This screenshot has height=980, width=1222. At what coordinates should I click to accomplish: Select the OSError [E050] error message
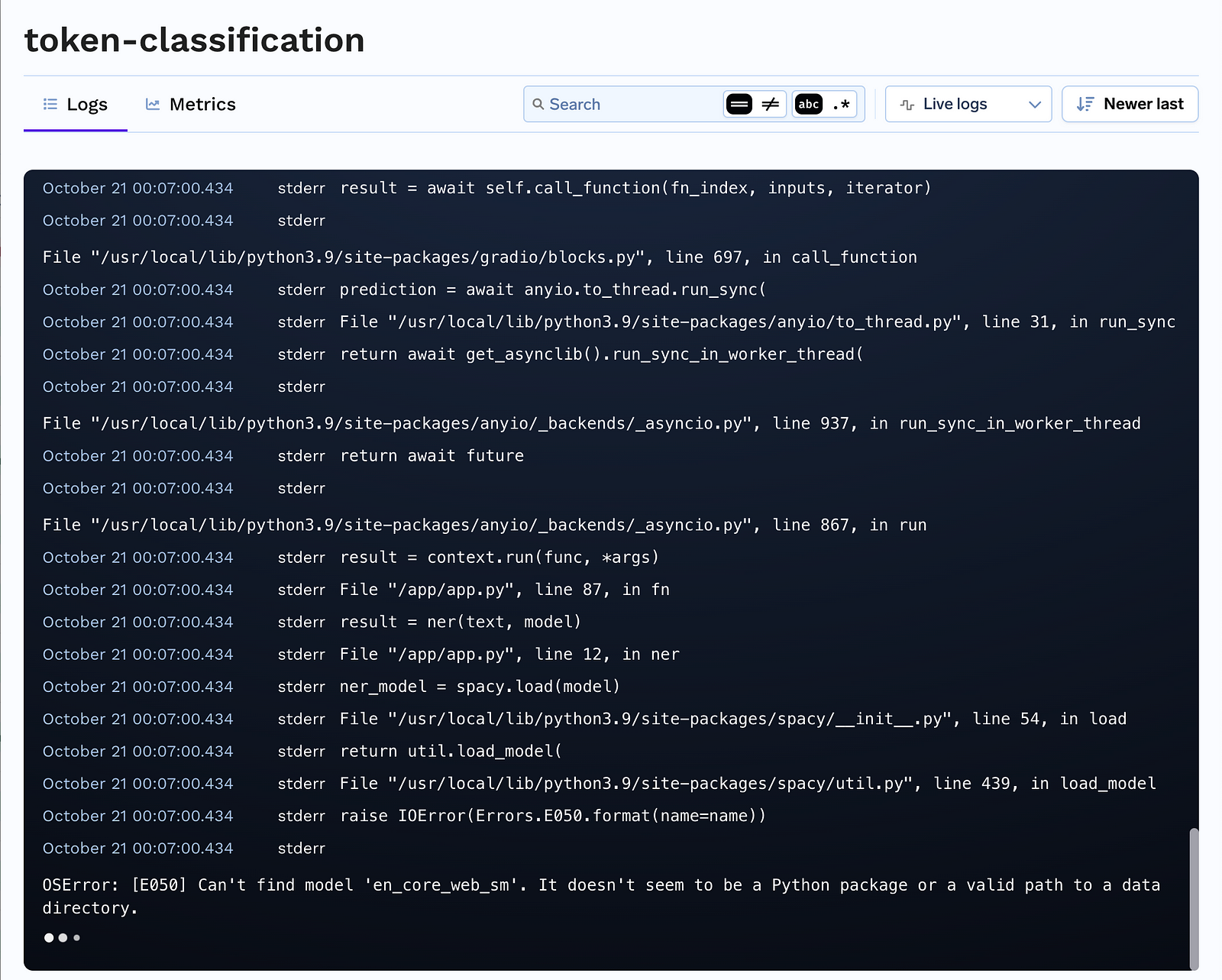coord(601,896)
